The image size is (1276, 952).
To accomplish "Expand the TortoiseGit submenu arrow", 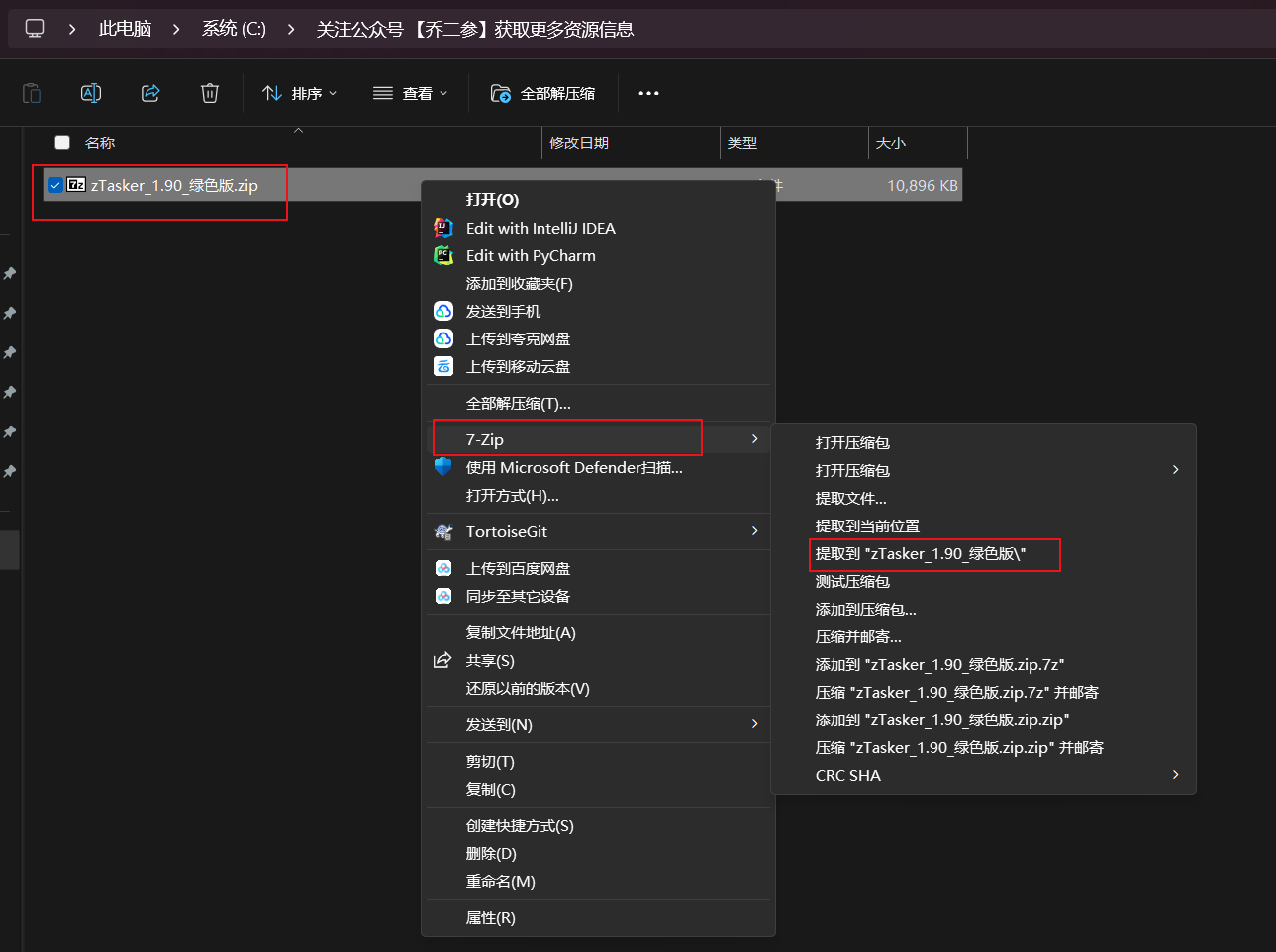I will pyautogui.click(x=754, y=531).
